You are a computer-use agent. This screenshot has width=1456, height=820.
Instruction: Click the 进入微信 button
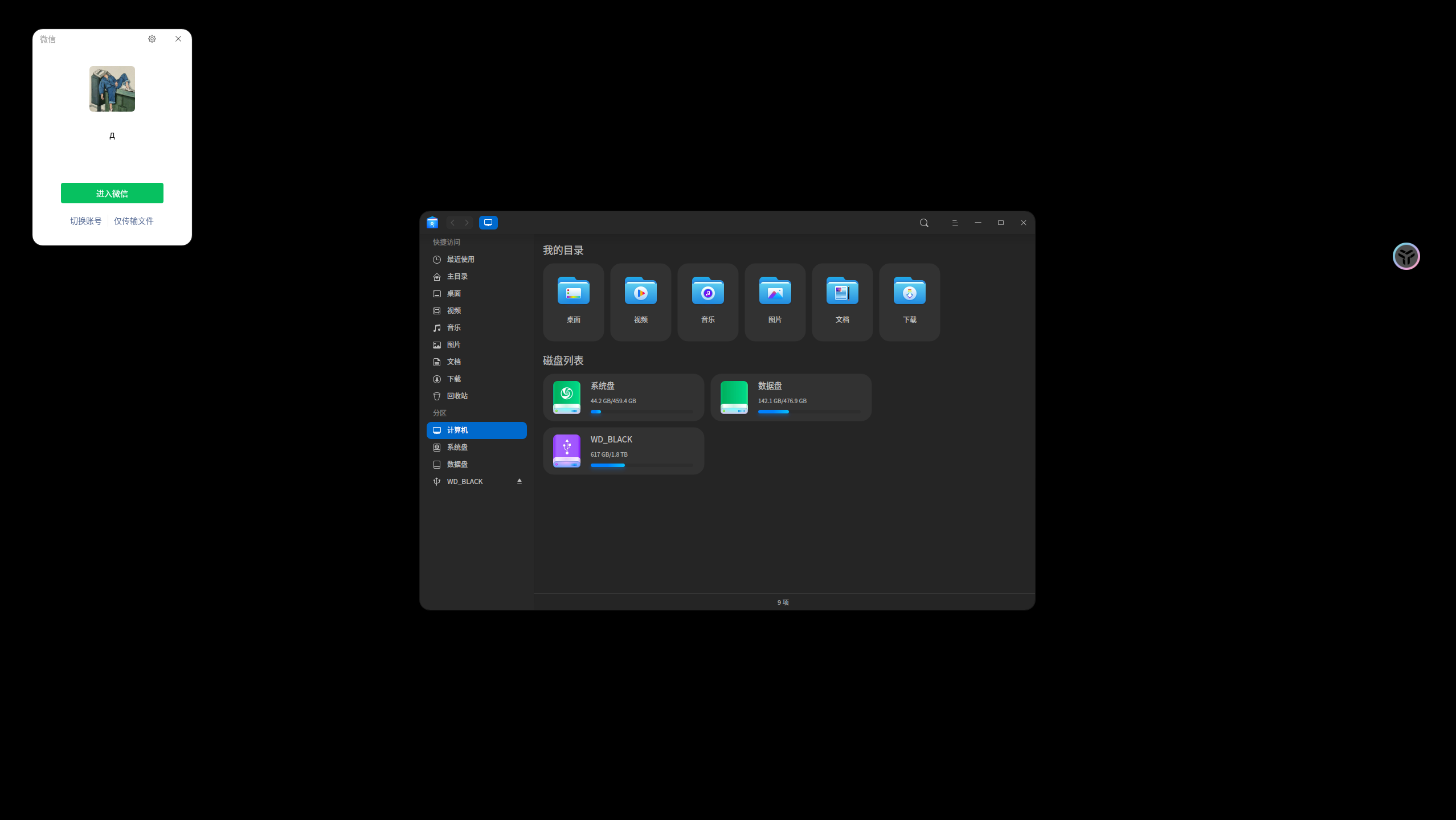pyautogui.click(x=112, y=193)
